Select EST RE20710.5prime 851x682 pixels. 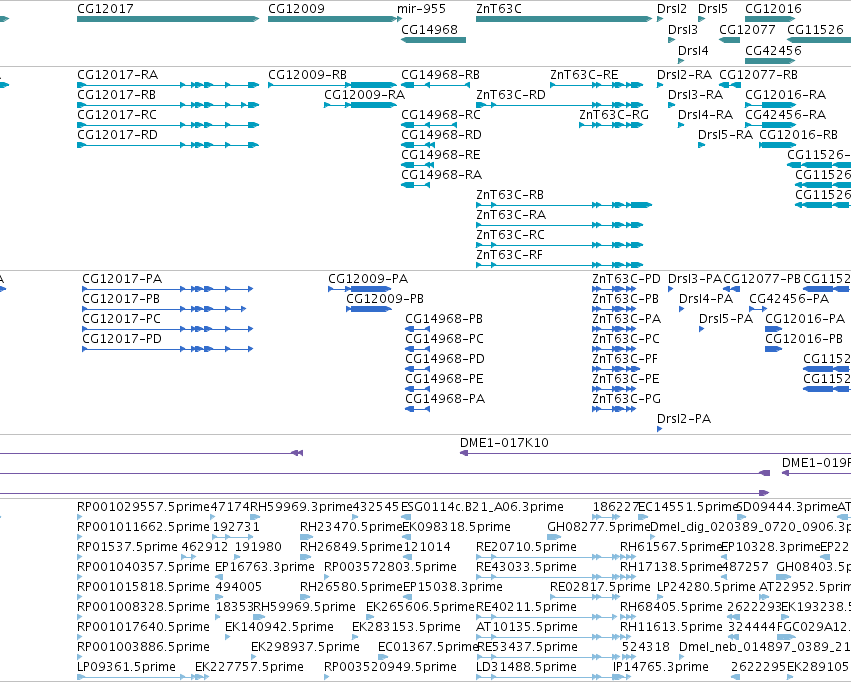tap(526, 547)
